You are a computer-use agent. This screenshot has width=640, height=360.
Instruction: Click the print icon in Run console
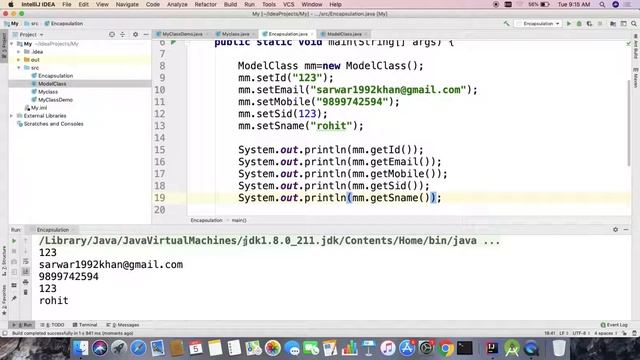tap(26, 282)
